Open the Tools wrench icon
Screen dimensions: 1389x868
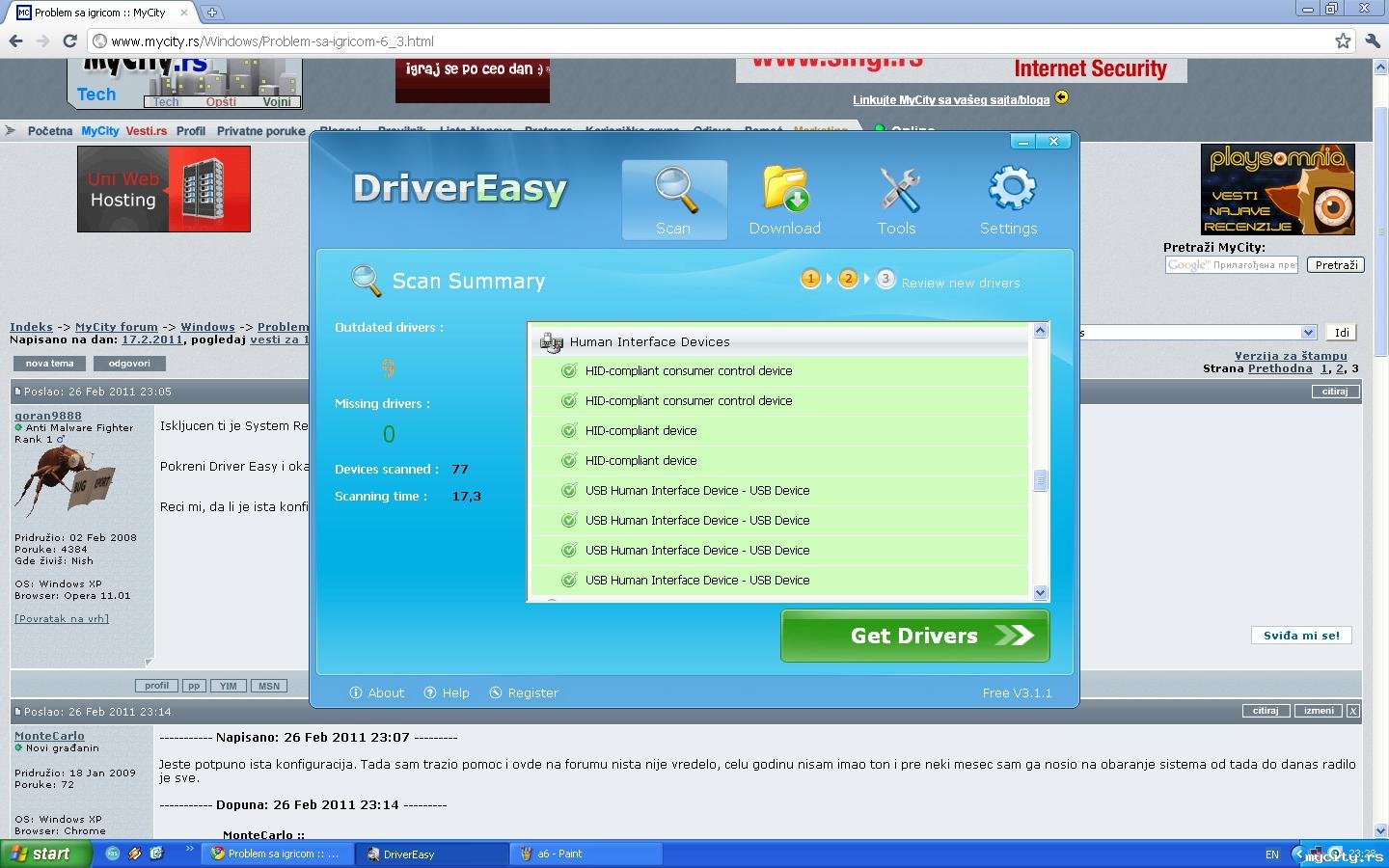pyautogui.click(x=898, y=189)
